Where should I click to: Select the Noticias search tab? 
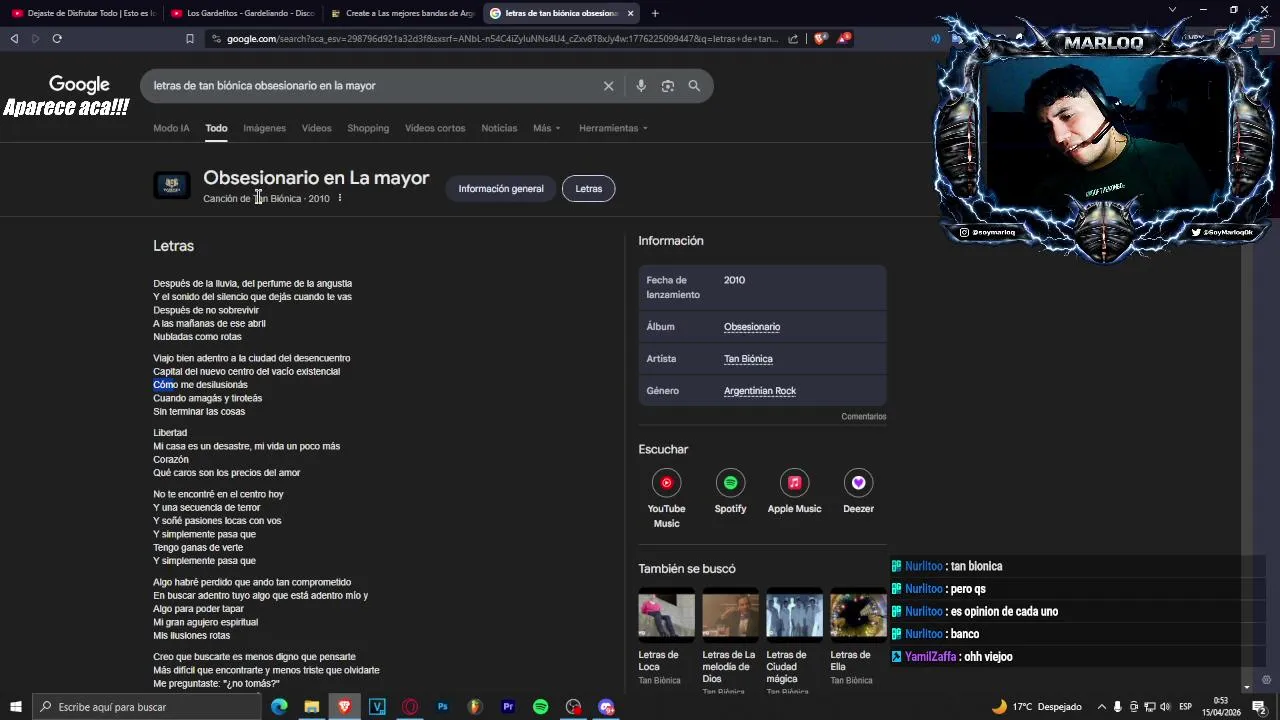pos(499,128)
